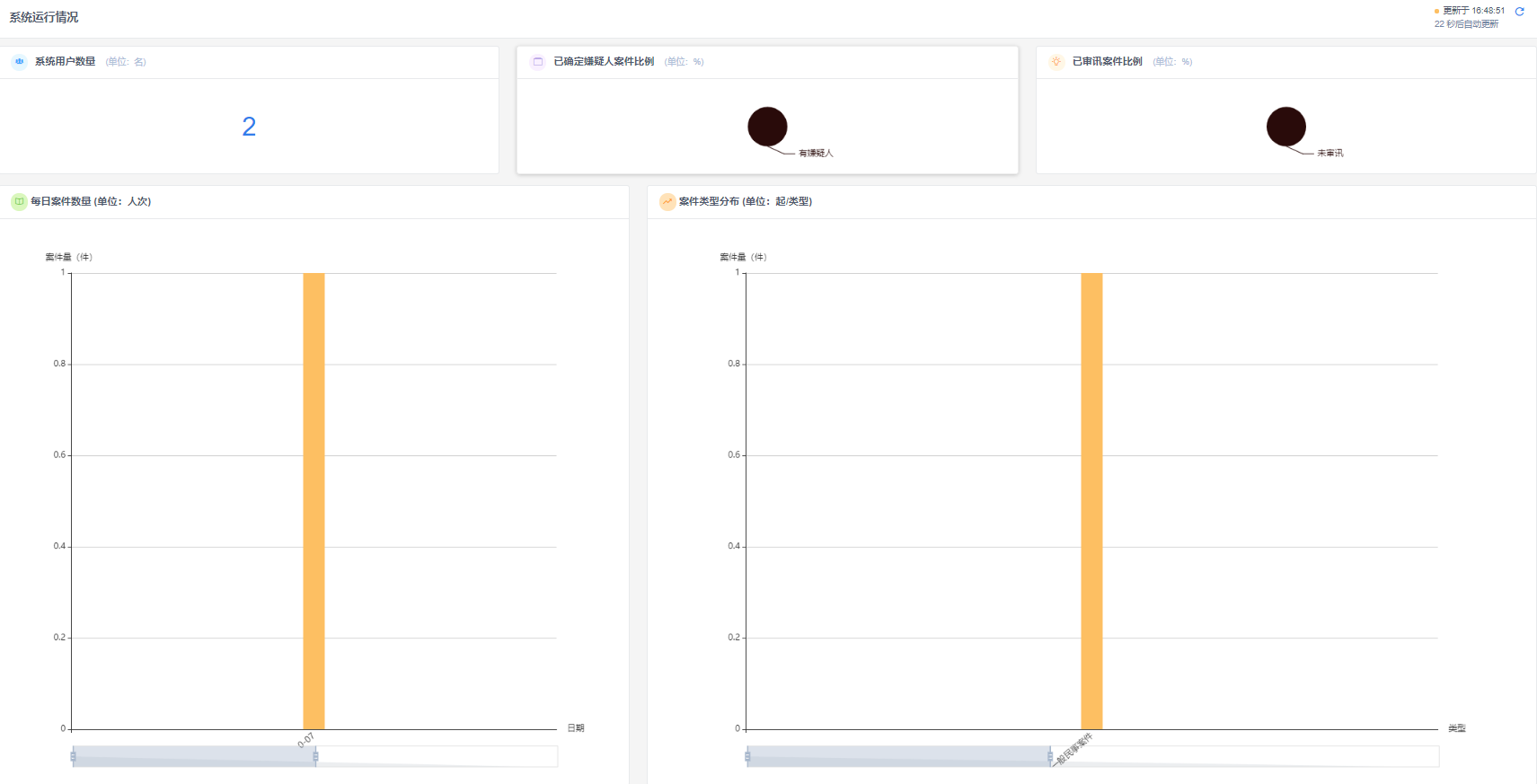Click the right zoom handle under 每日案件数量 chart
The width and height of the screenshot is (1537, 784).
pos(315,757)
